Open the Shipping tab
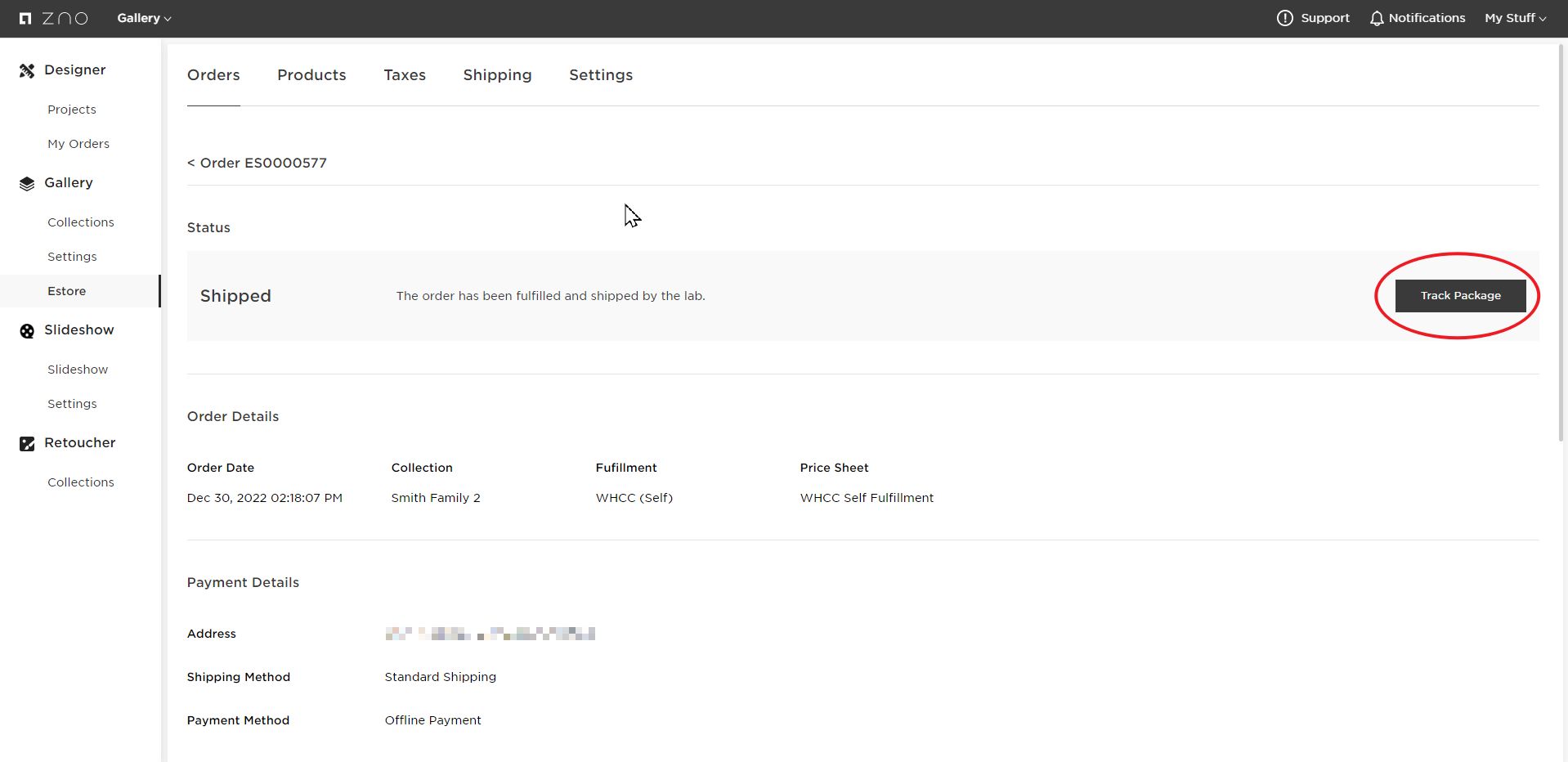The height and width of the screenshot is (762, 1568). (x=497, y=75)
